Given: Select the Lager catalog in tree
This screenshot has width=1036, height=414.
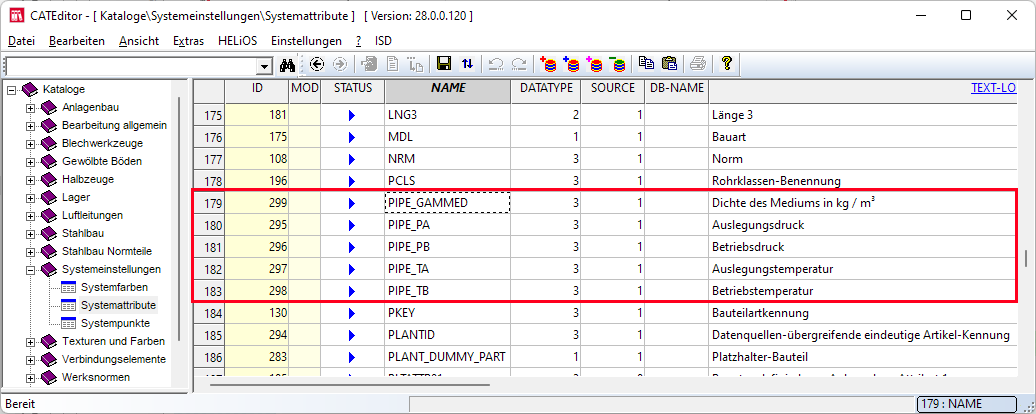Looking at the screenshot, I should [75, 197].
